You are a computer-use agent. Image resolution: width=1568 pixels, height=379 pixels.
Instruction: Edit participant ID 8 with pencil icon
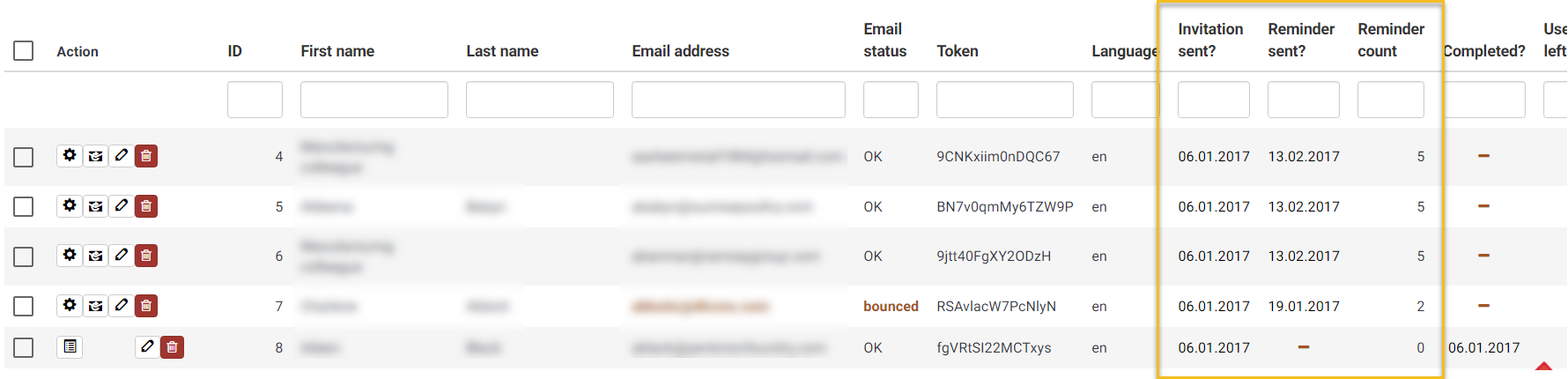(147, 347)
